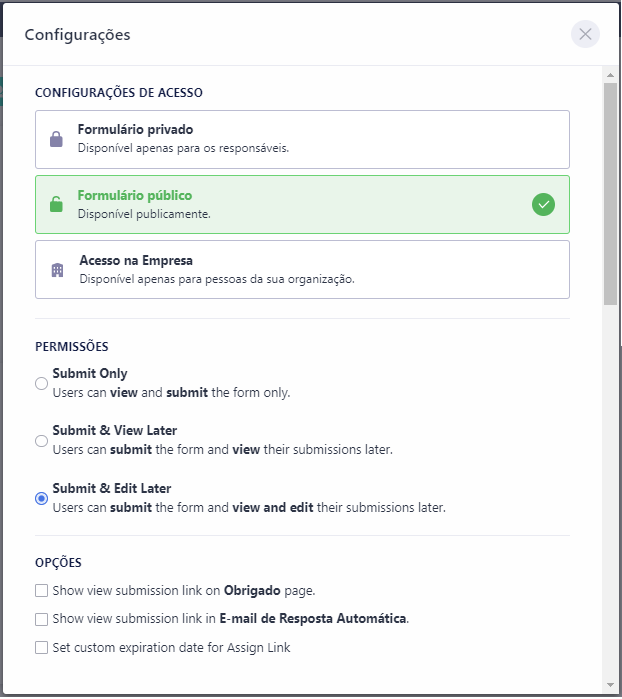Click the Configurações dialog title
Screen dimensions: 622x699
tap(77, 35)
